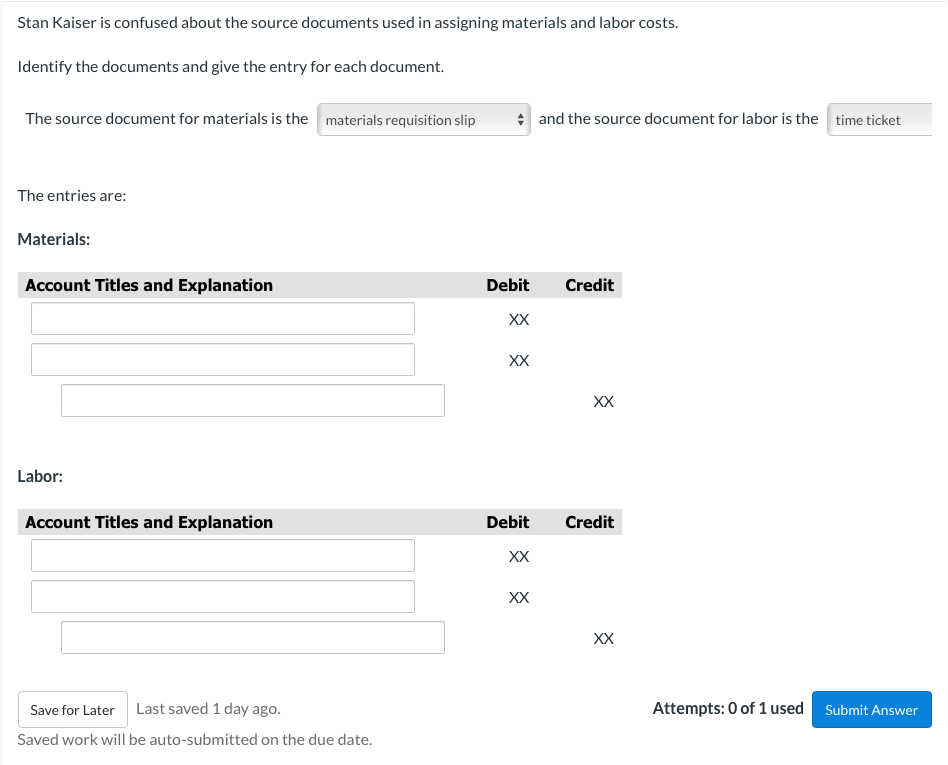The width and height of the screenshot is (948, 765).
Task: Click the Debit header in Materials table
Action: 508,285
